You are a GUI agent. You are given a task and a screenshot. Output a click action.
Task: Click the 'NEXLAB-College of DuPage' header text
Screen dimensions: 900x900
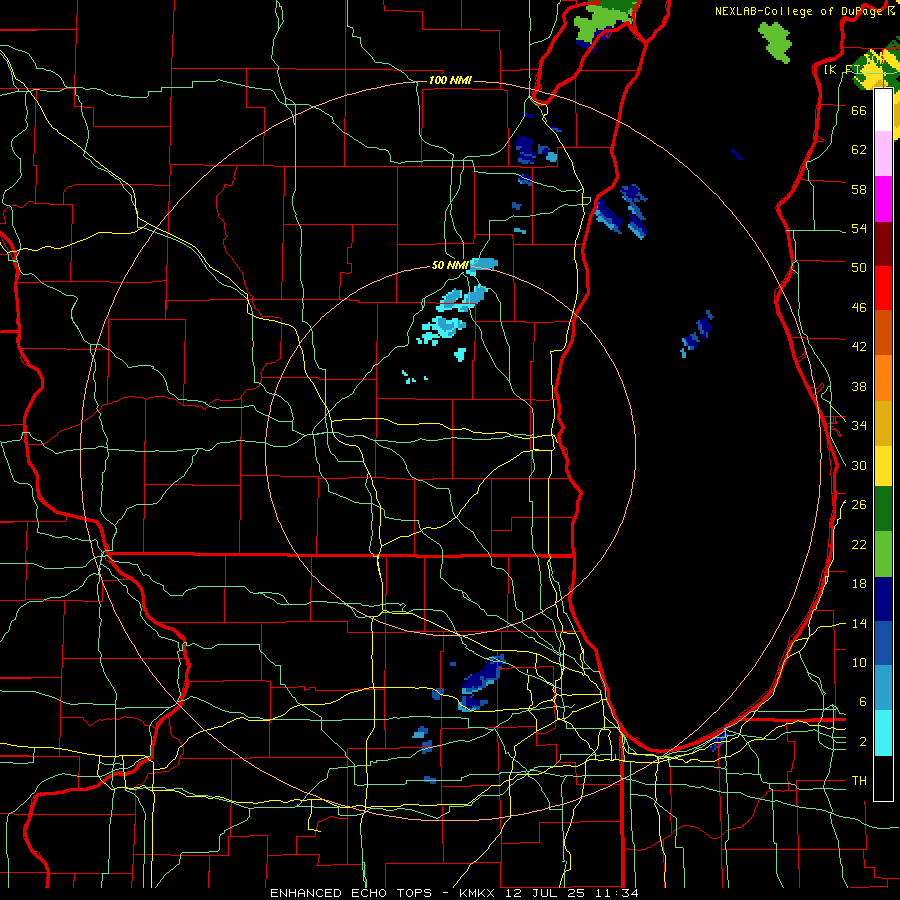click(x=800, y=11)
